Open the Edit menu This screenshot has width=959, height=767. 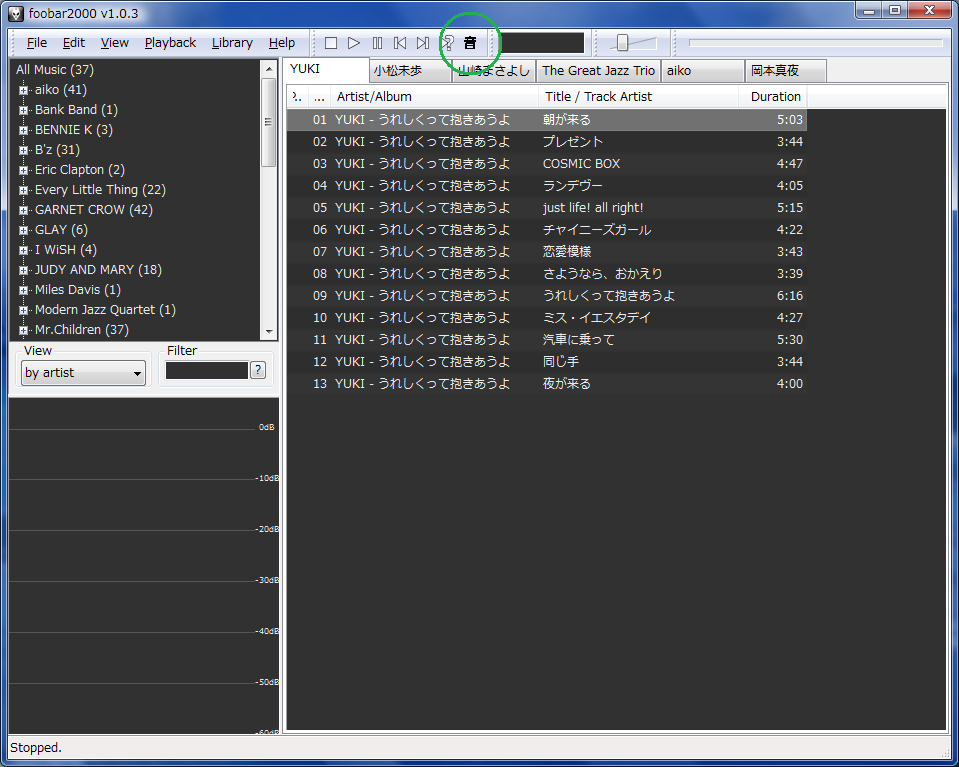coord(73,43)
